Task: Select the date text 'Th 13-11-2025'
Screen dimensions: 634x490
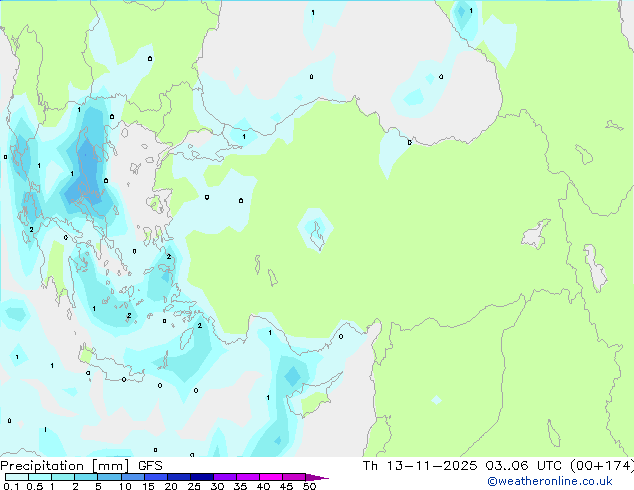Action: click(x=420, y=466)
